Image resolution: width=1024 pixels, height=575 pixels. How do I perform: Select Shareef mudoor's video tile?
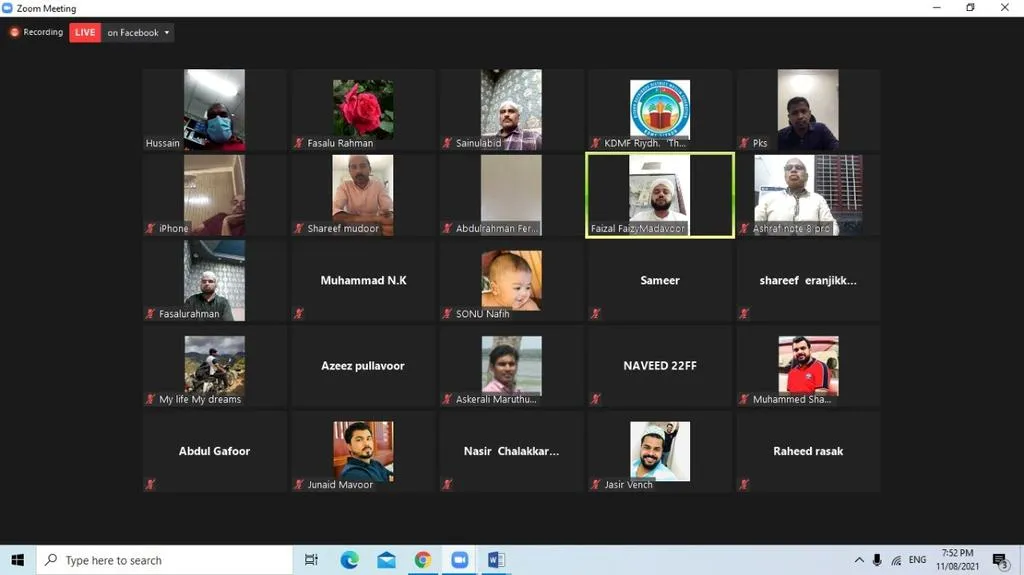363,195
